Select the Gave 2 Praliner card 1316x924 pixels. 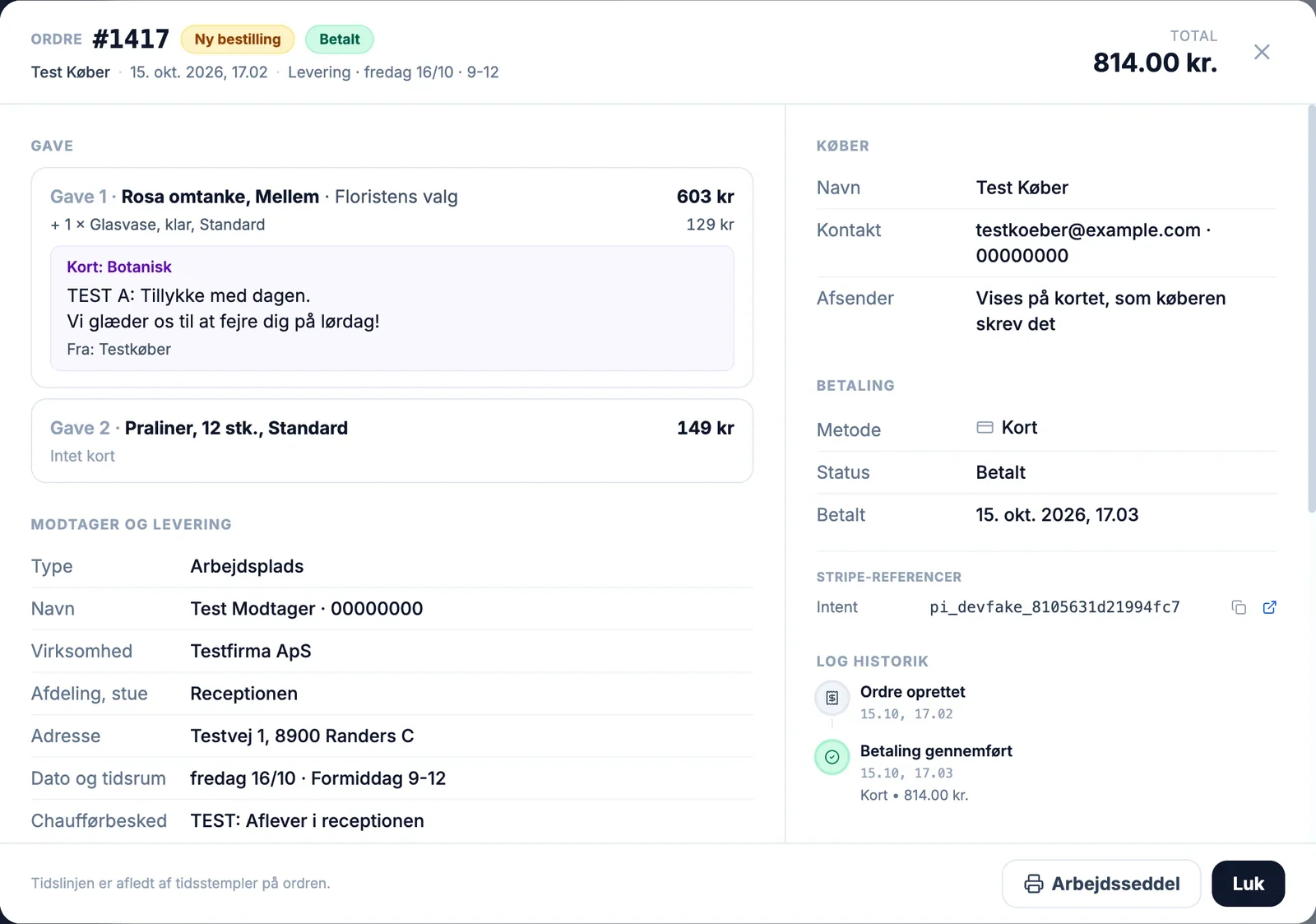(x=392, y=441)
